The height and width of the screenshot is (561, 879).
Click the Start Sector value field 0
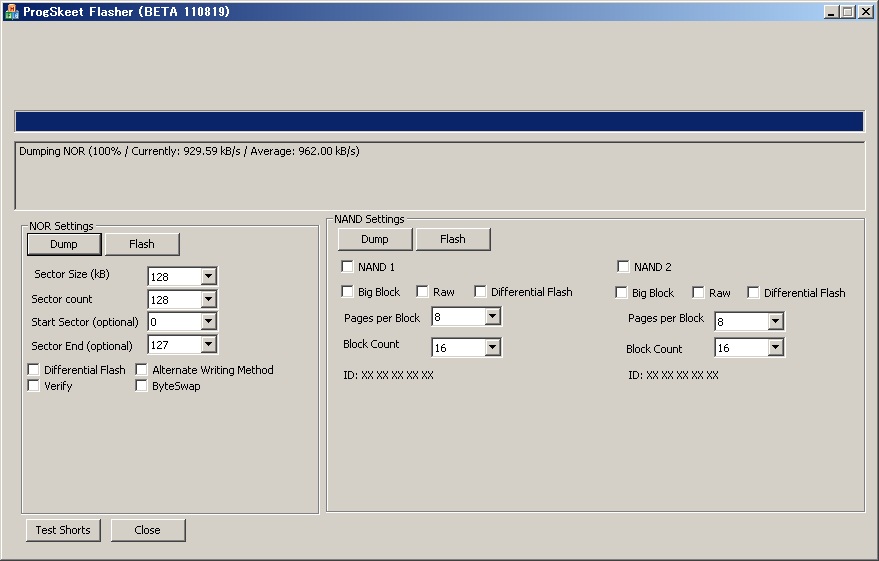click(x=175, y=322)
